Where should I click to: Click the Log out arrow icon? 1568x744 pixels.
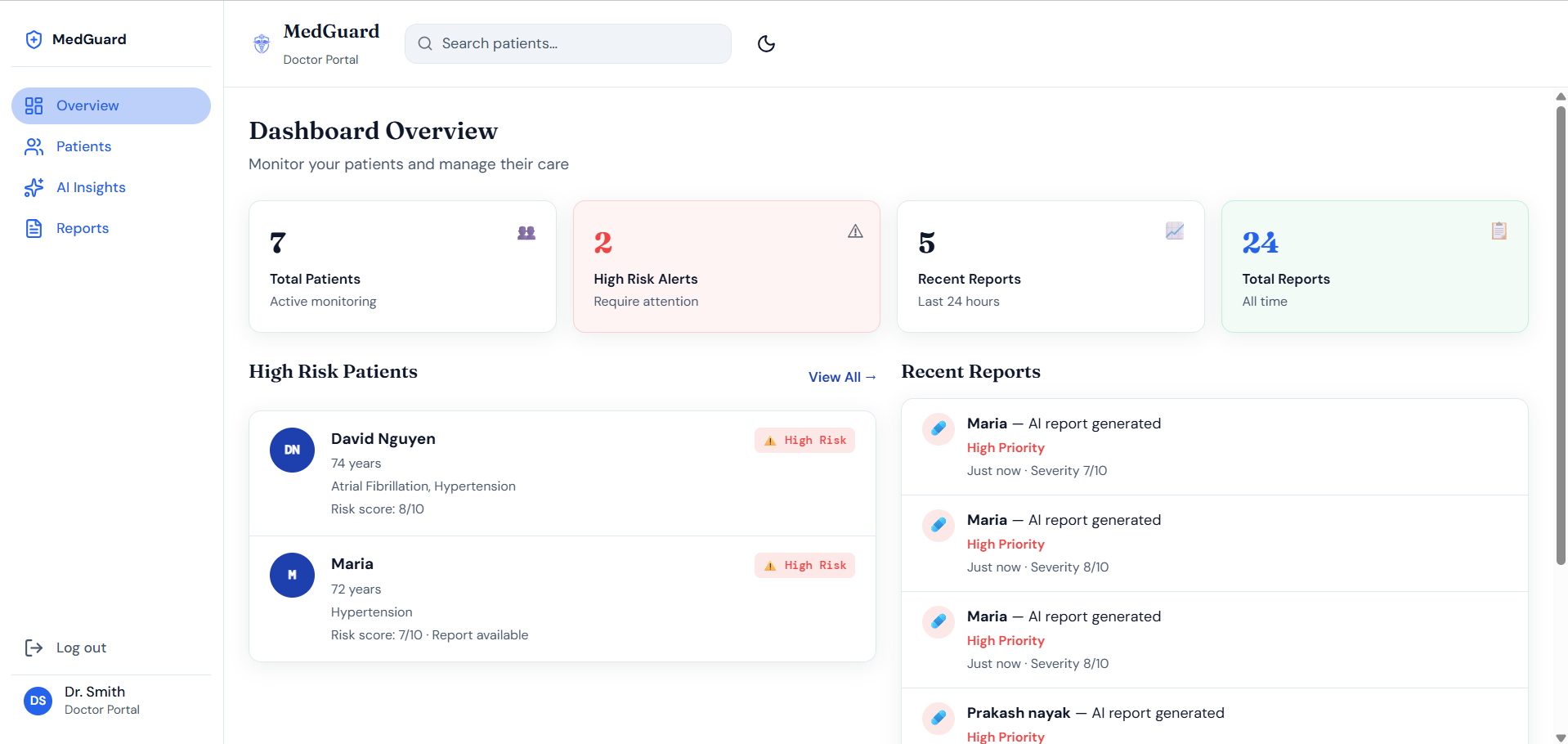tap(34, 648)
